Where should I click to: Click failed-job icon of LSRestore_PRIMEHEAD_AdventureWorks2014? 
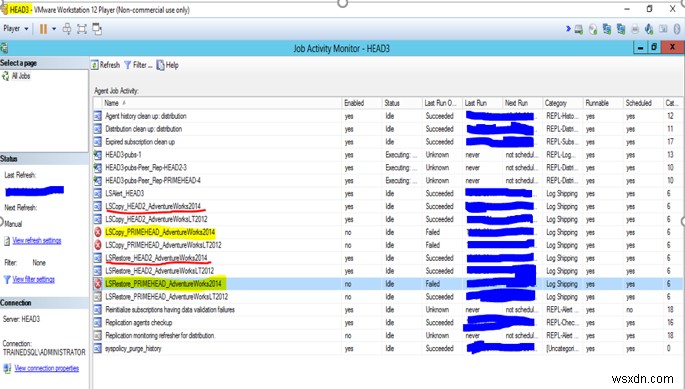pos(98,284)
